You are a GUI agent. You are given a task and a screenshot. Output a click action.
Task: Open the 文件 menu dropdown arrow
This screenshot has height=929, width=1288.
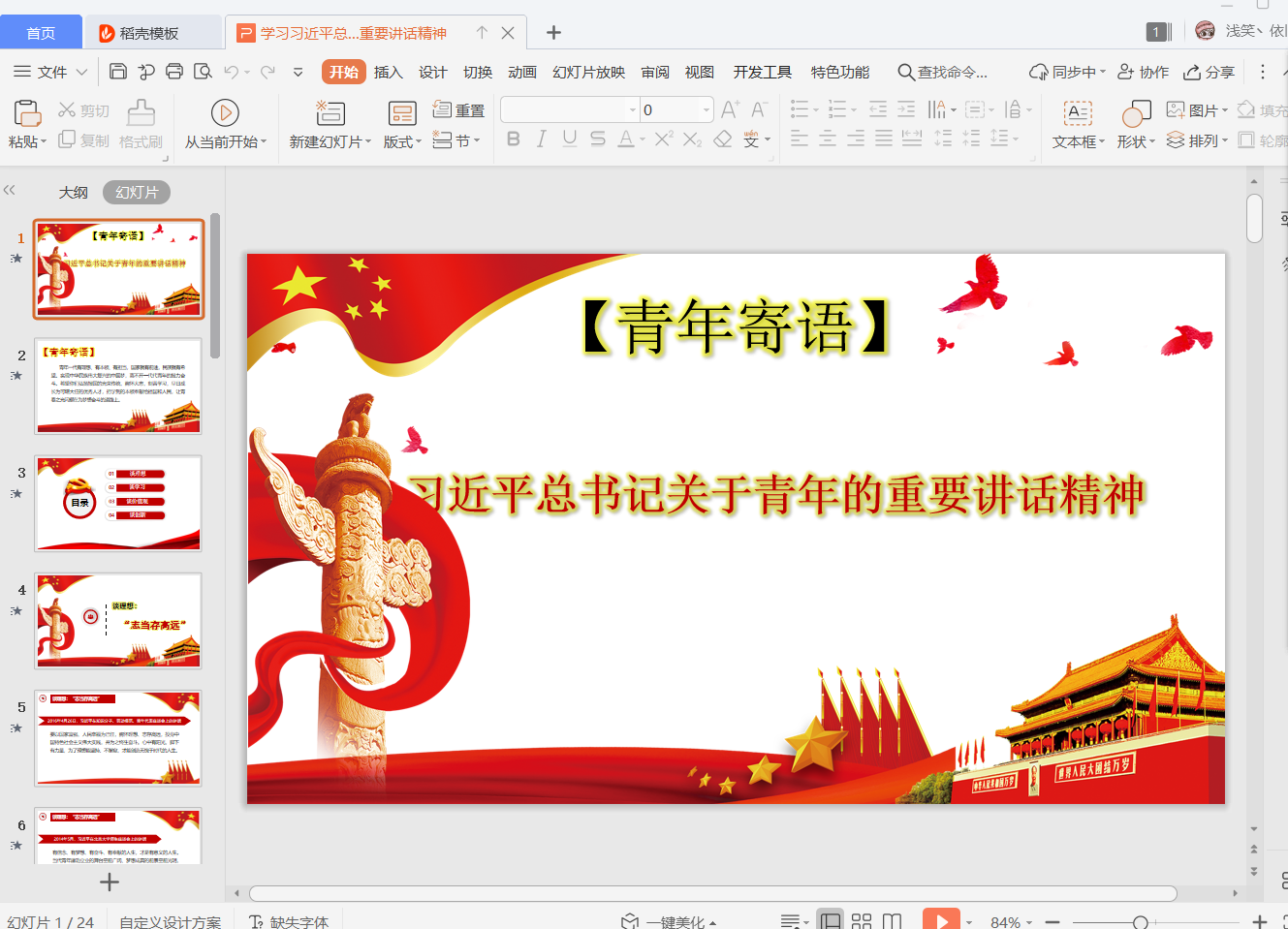[82, 72]
